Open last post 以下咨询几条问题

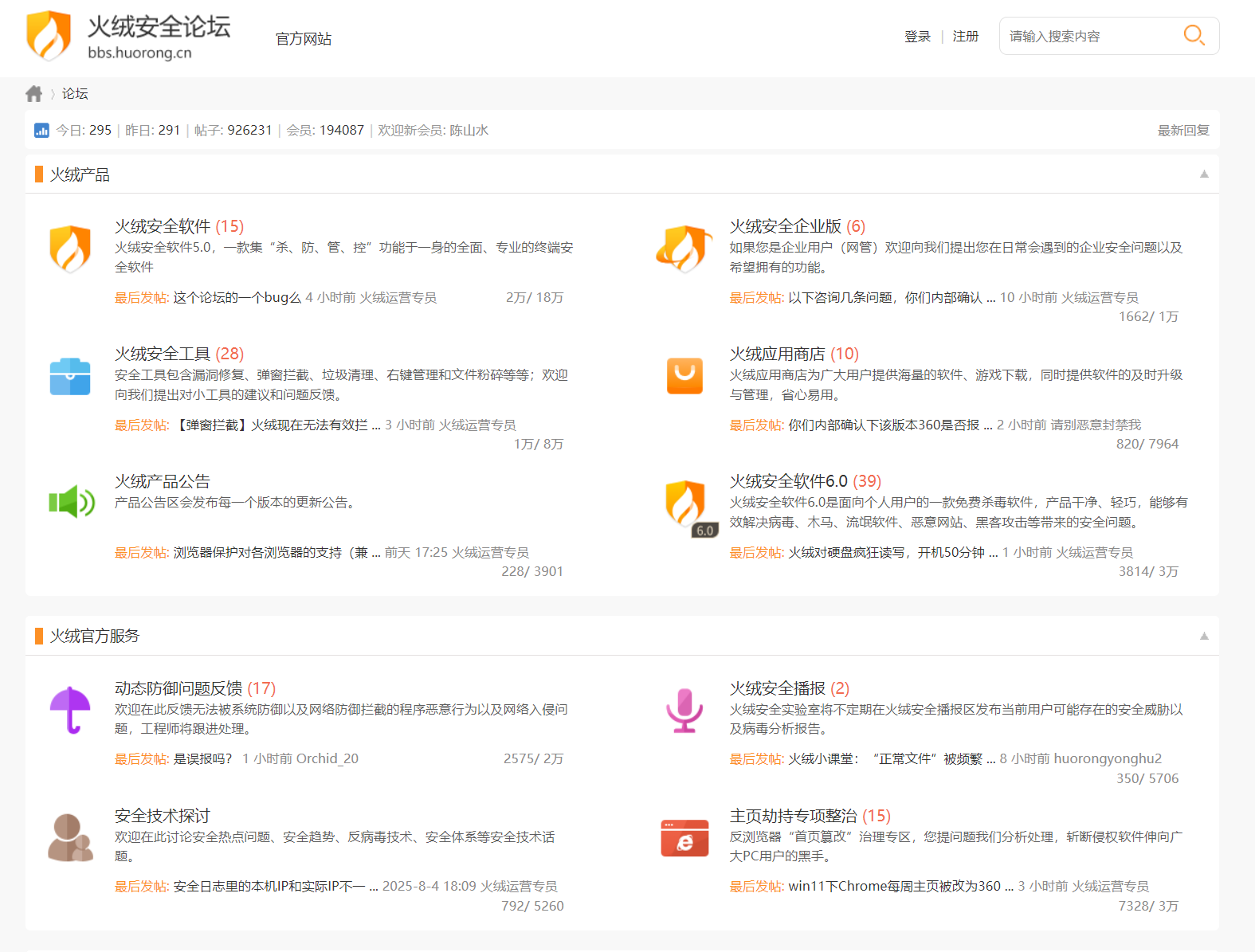tap(892, 298)
